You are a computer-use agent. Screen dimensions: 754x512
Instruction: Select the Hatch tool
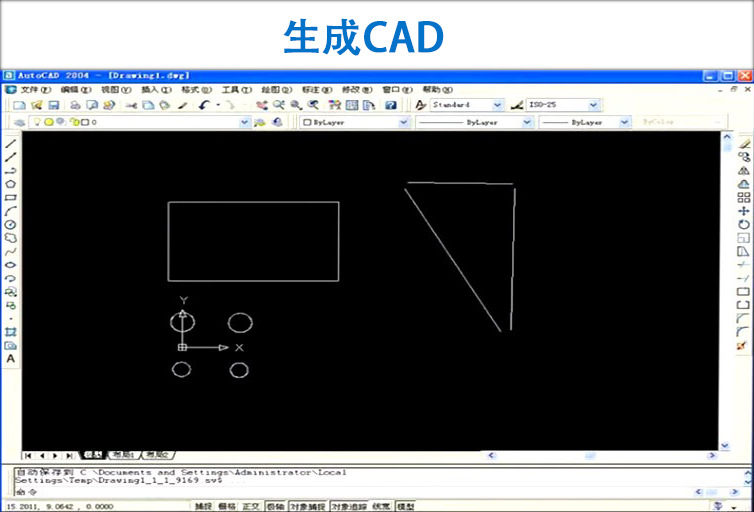[11, 332]
